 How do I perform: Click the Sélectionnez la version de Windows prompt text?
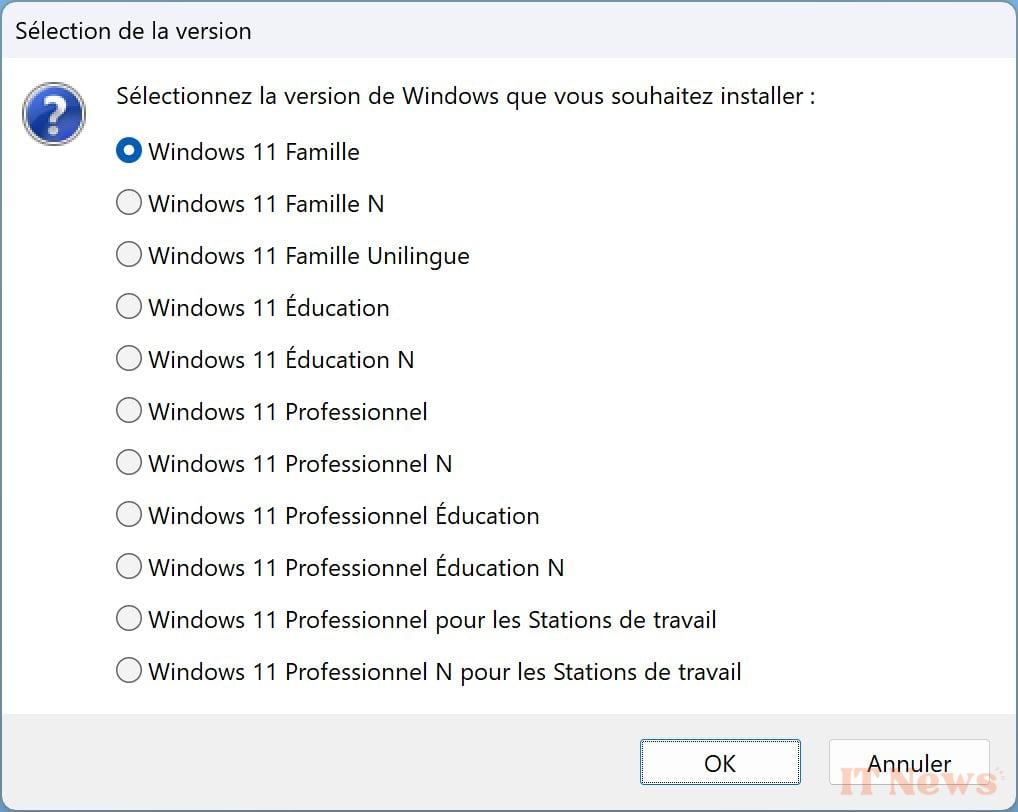466,97
